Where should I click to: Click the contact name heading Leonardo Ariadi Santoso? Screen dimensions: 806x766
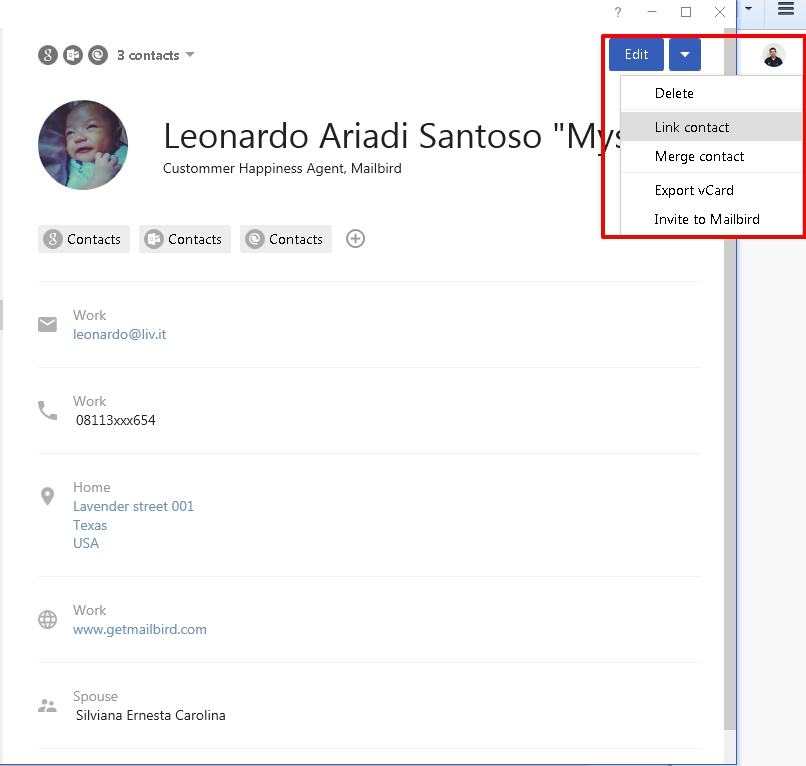pos(353,136)
